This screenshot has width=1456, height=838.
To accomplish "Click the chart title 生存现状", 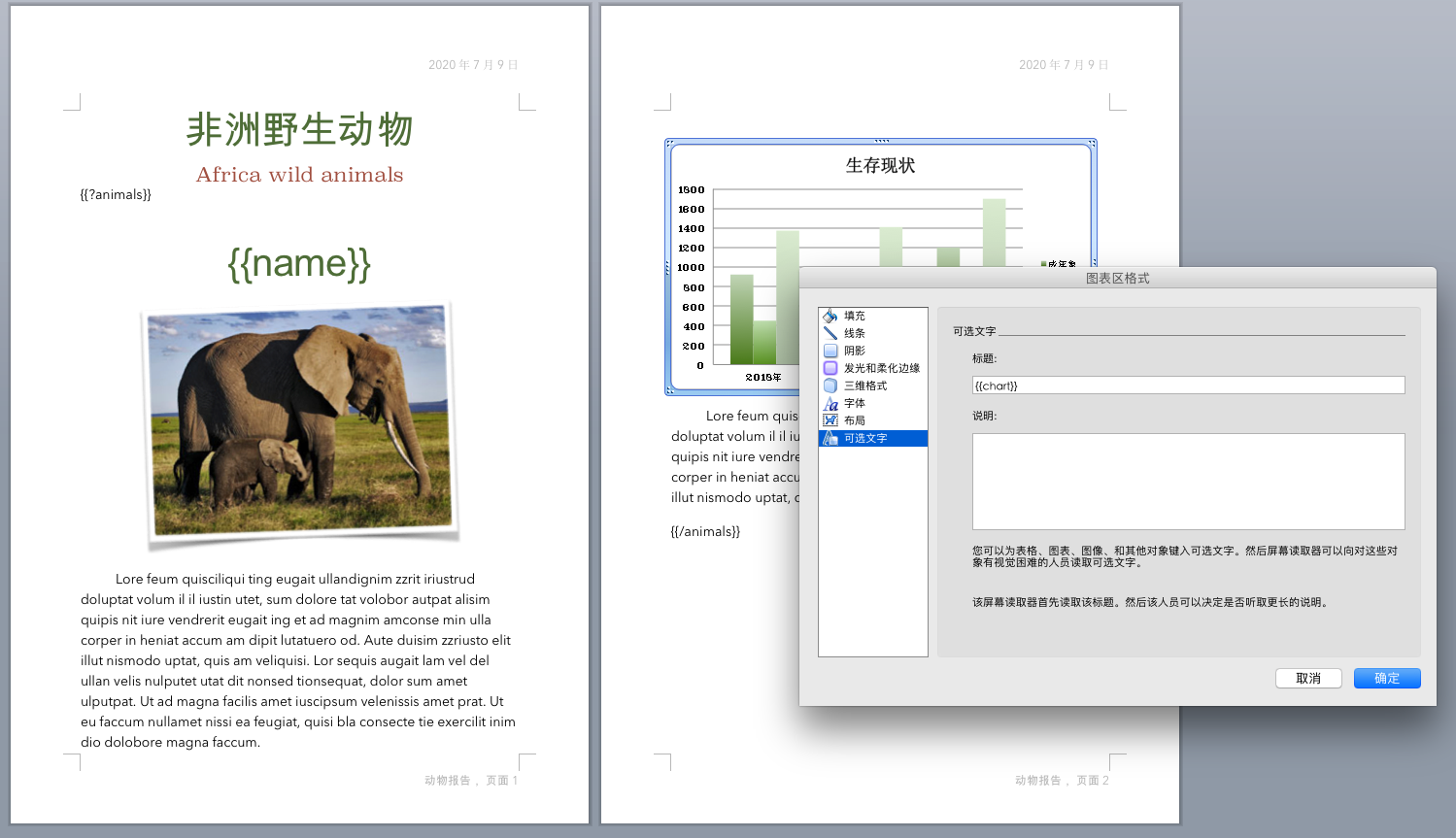I will [x=880, y=165].
